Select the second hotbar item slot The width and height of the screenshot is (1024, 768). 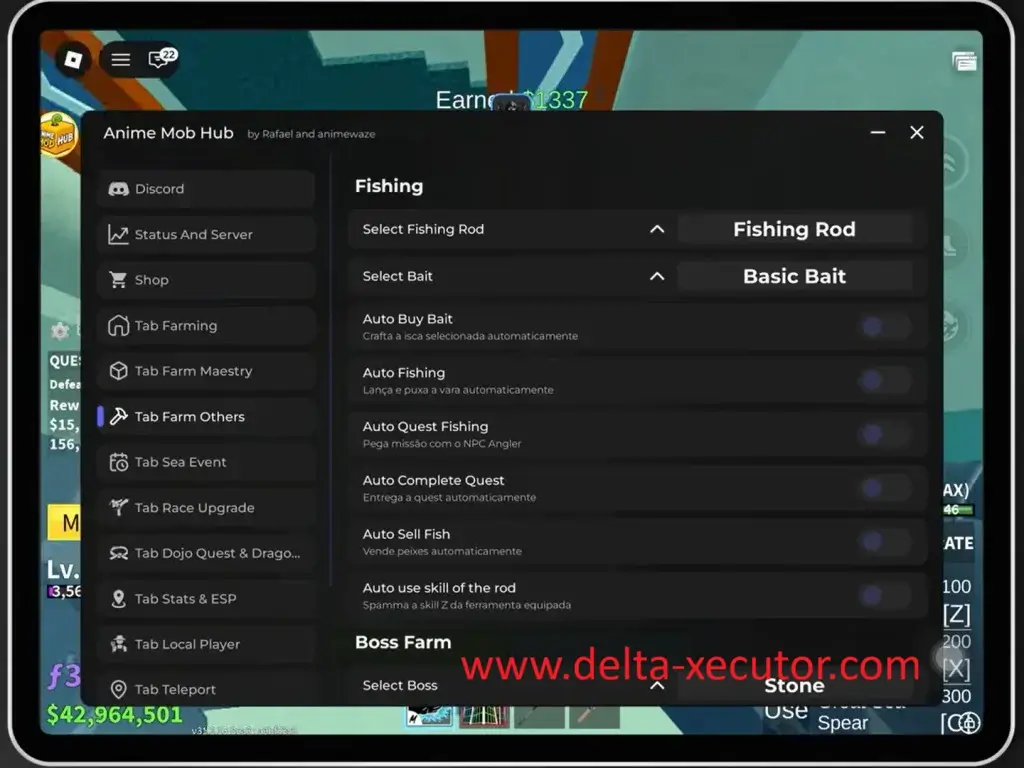point(485,716)
